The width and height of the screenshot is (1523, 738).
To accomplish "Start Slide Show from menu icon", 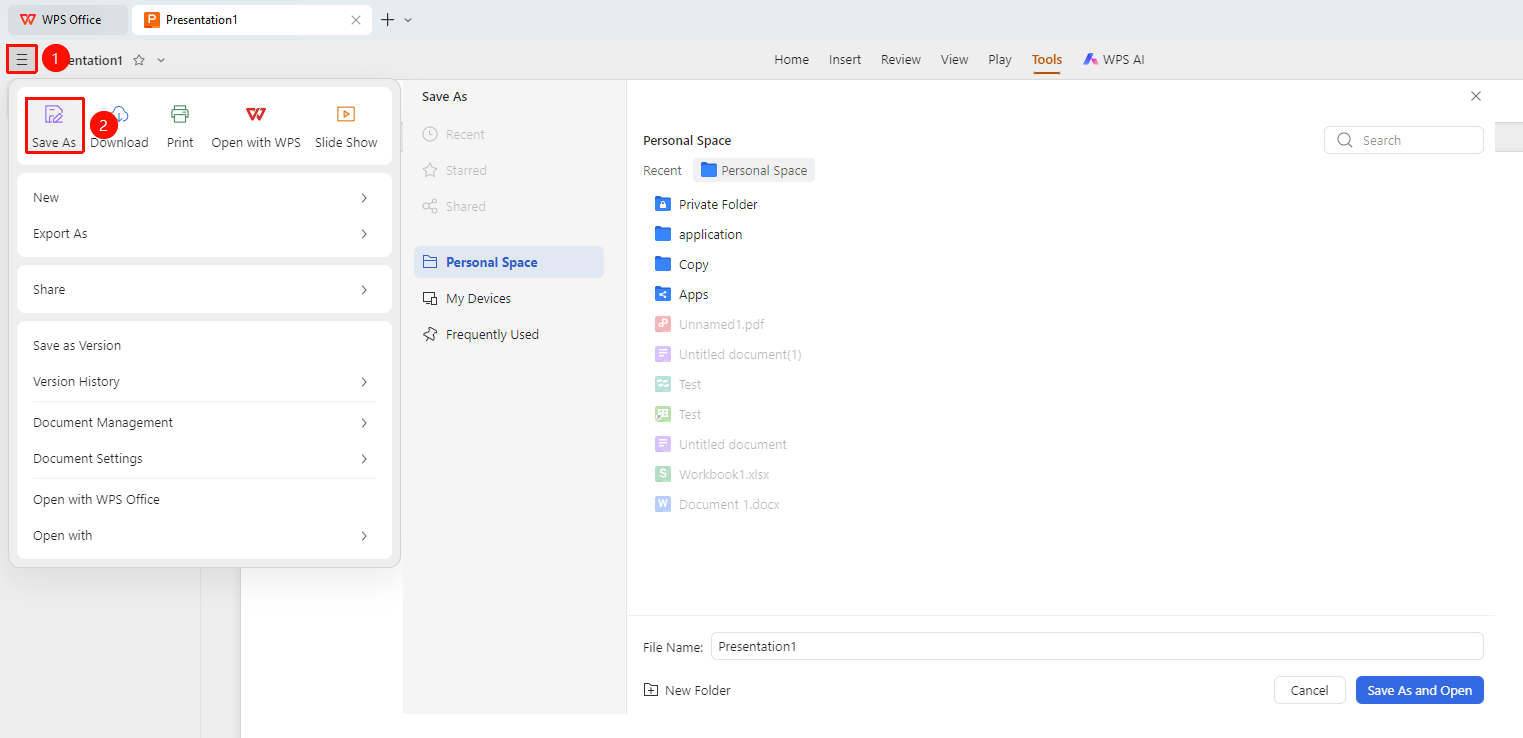I will pyautogui.click(x=346, y=114).
